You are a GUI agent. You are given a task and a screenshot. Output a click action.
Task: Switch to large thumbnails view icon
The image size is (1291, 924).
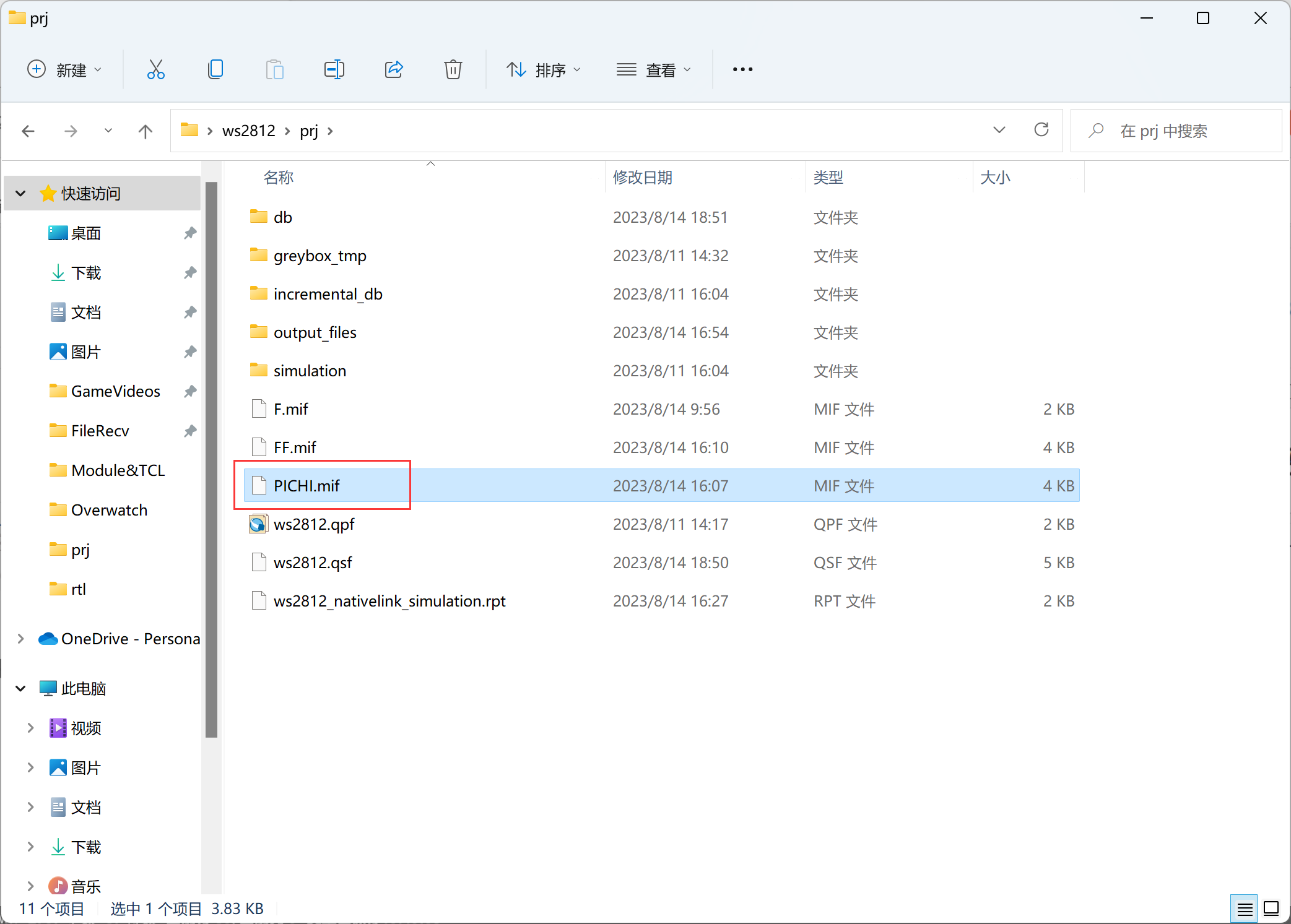tap(1271, 909)
